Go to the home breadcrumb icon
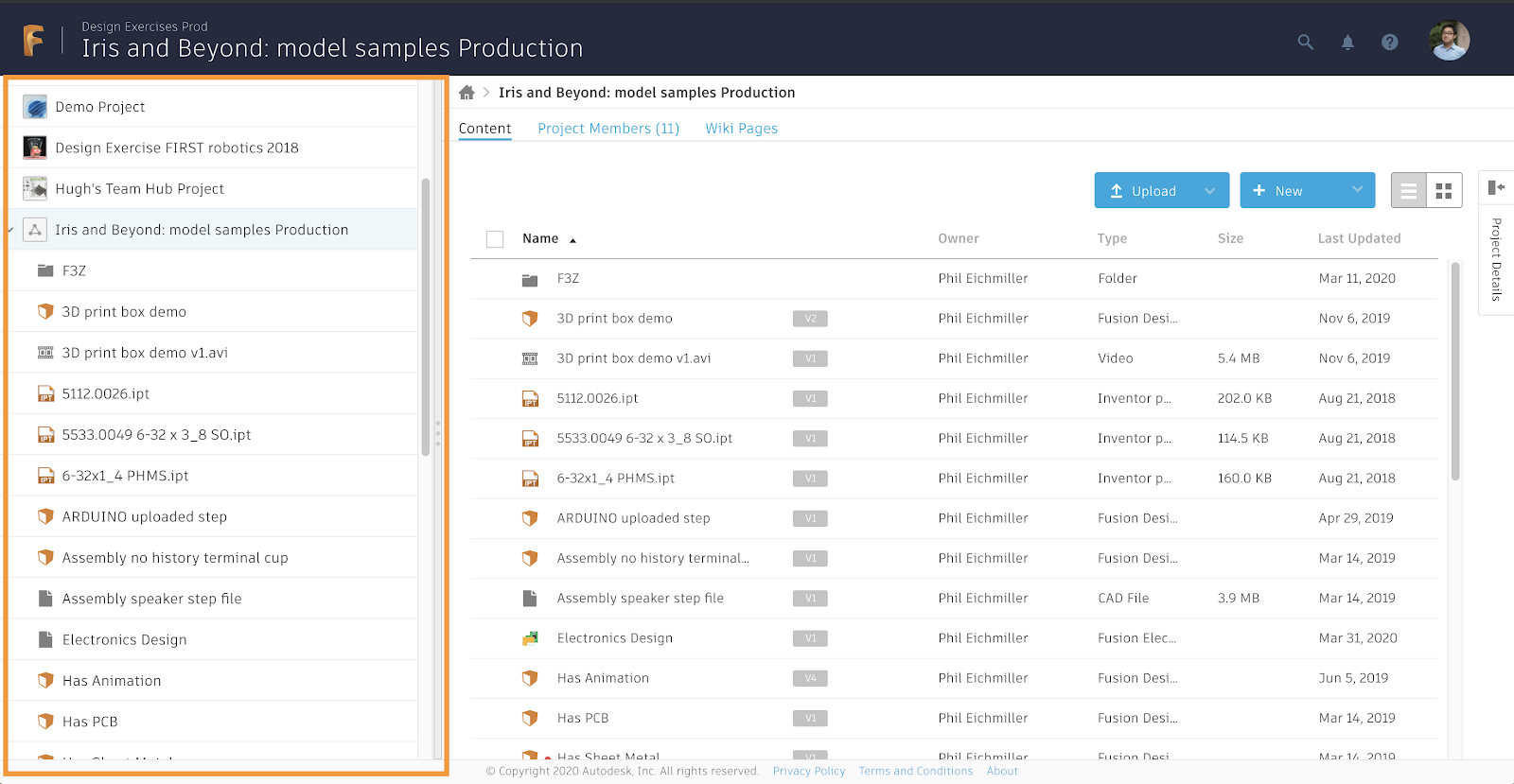Viewport: 1514px width, 784px height. coord(467,93)
